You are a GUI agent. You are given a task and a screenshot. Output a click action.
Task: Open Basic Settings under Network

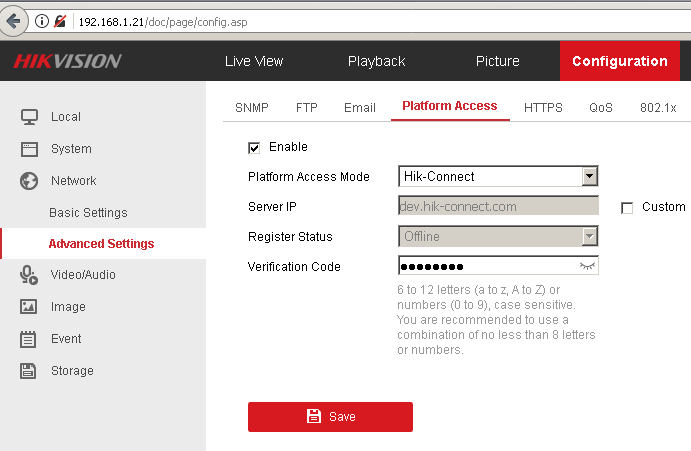tap(88, 213)
